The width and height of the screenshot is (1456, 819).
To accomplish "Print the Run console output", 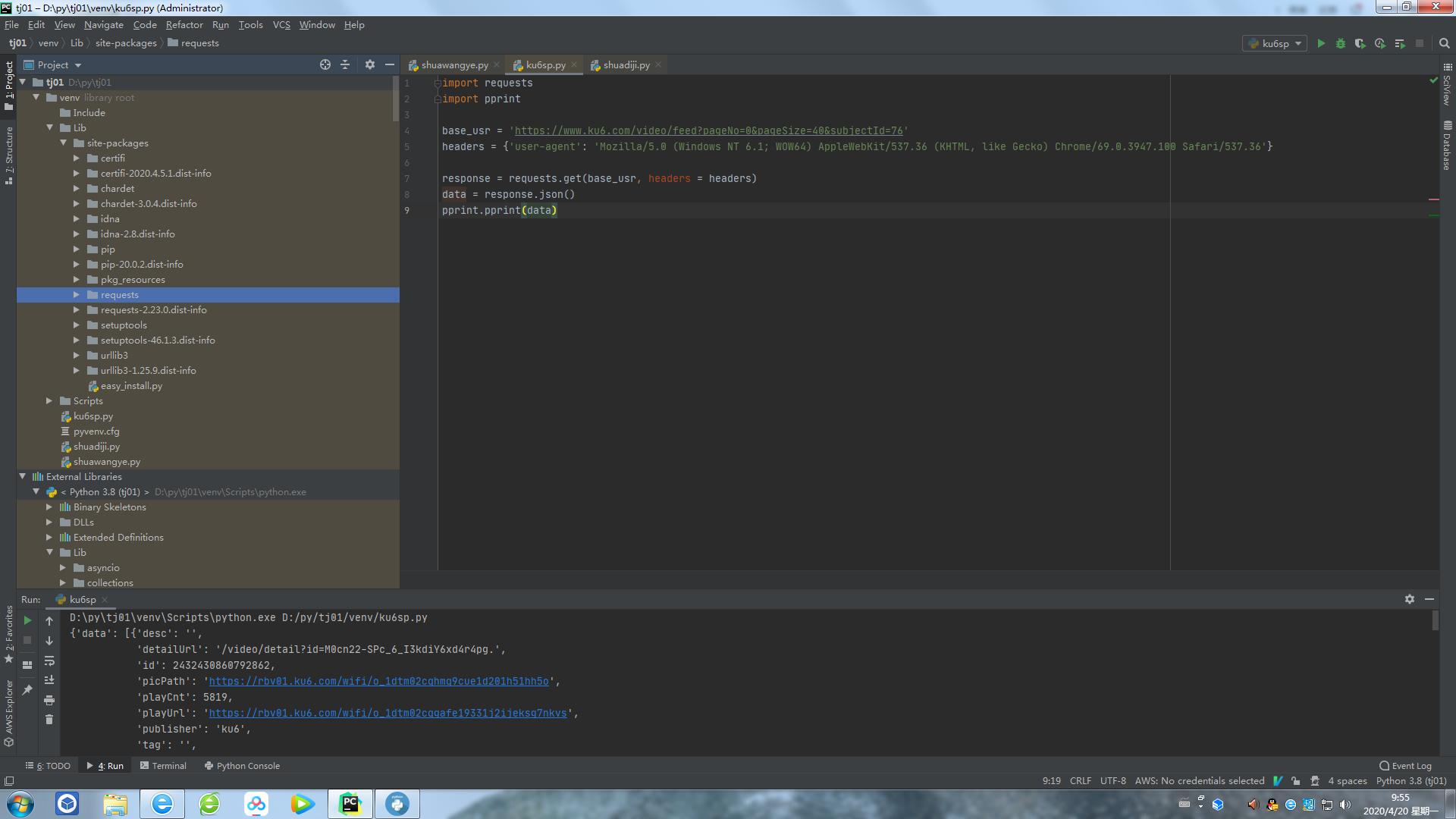I will tap(49, 700).
